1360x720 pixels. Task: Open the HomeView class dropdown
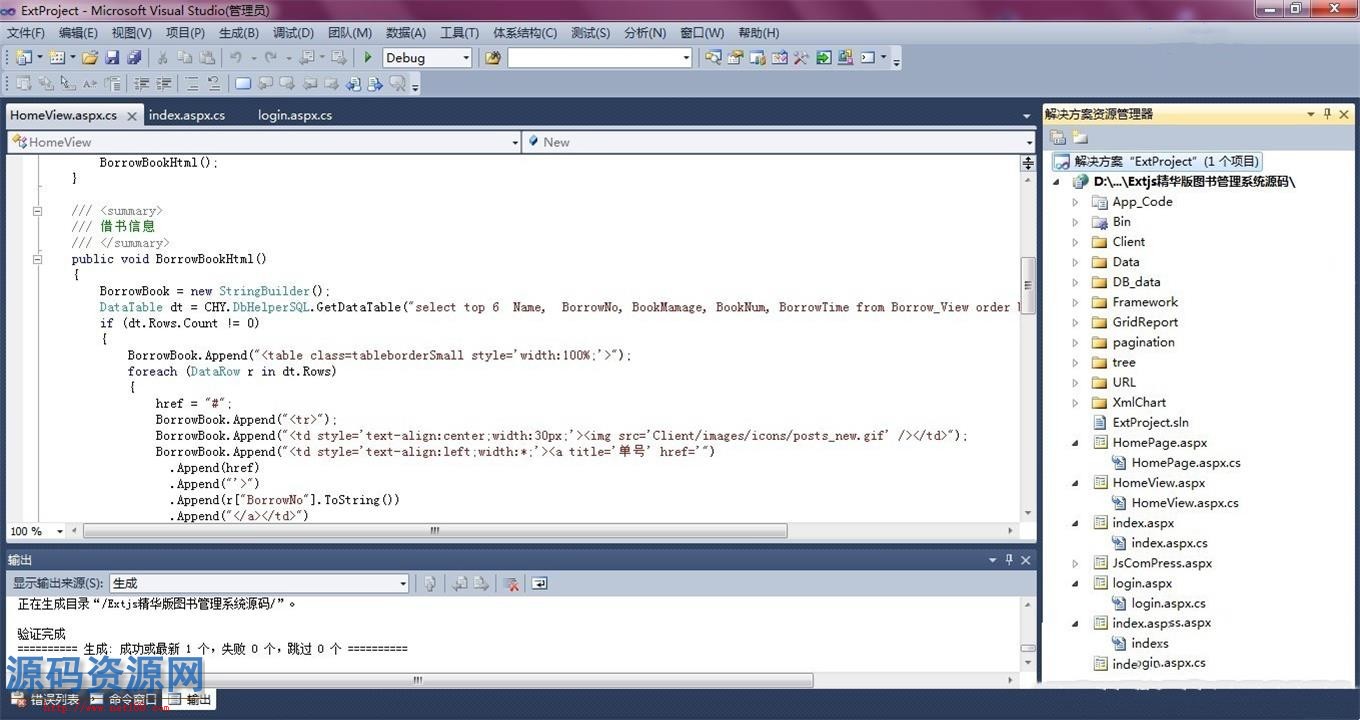[x=515, y=142]
